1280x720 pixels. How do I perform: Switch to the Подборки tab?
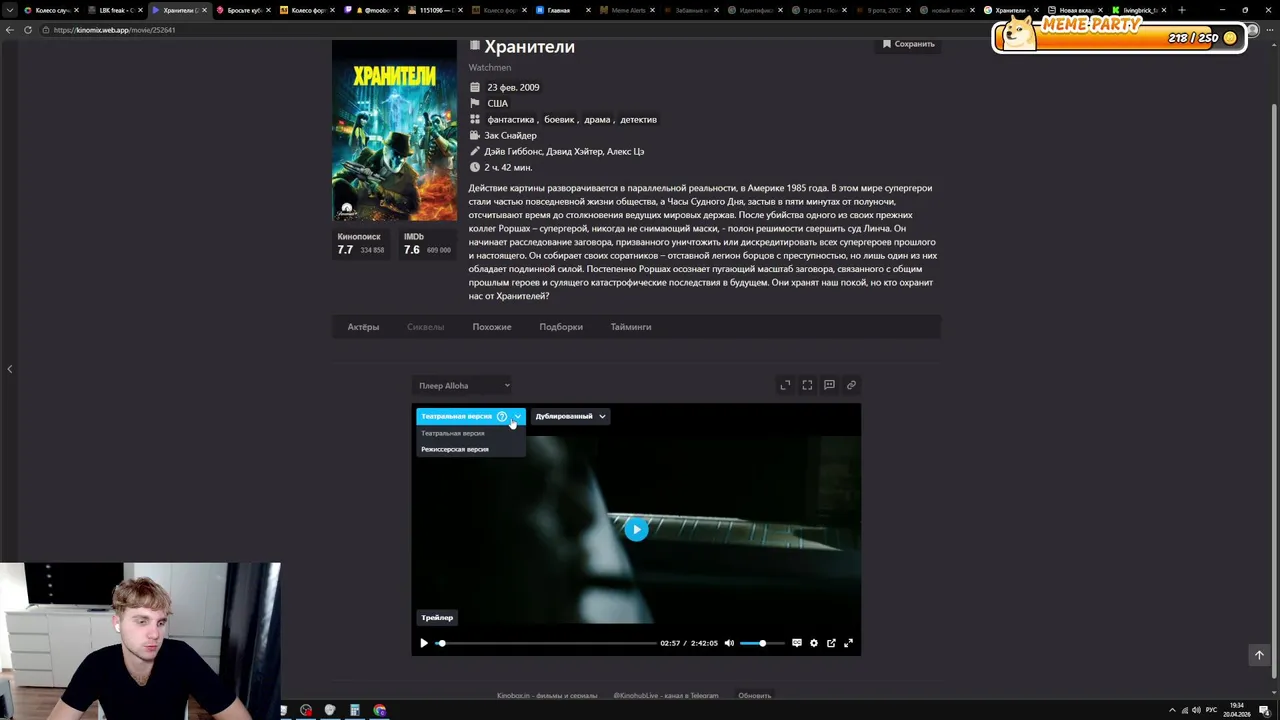pyautogui.click(x=561, y=327)
